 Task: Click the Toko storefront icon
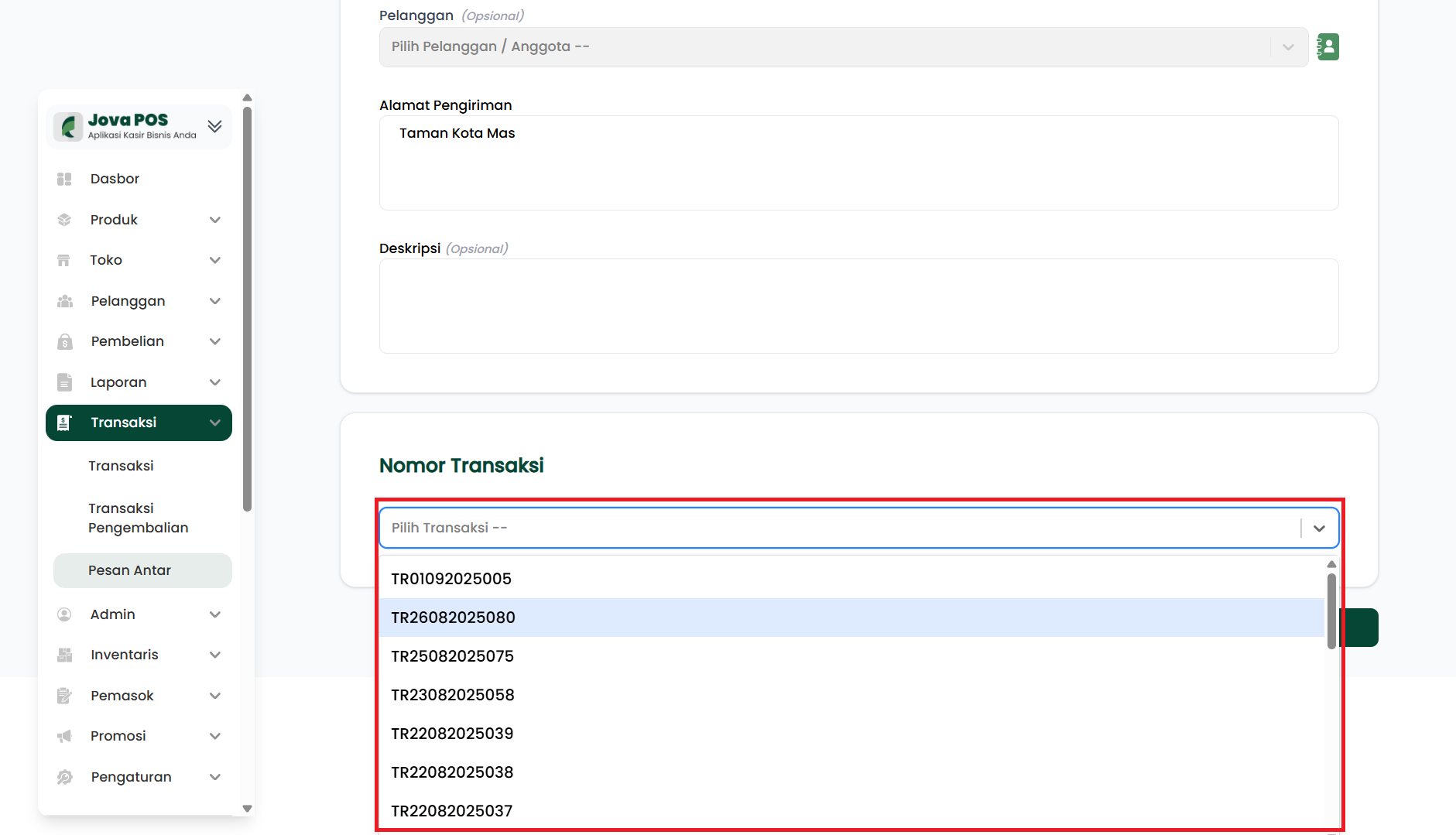64,260
